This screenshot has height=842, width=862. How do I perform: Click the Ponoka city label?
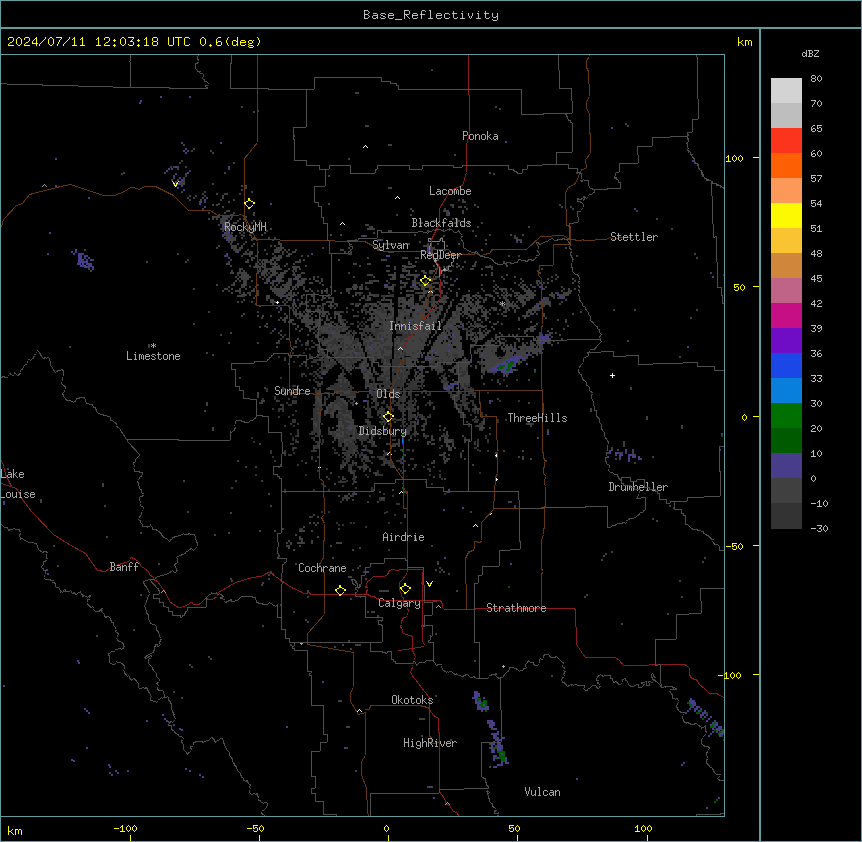(x=480, y=136)
